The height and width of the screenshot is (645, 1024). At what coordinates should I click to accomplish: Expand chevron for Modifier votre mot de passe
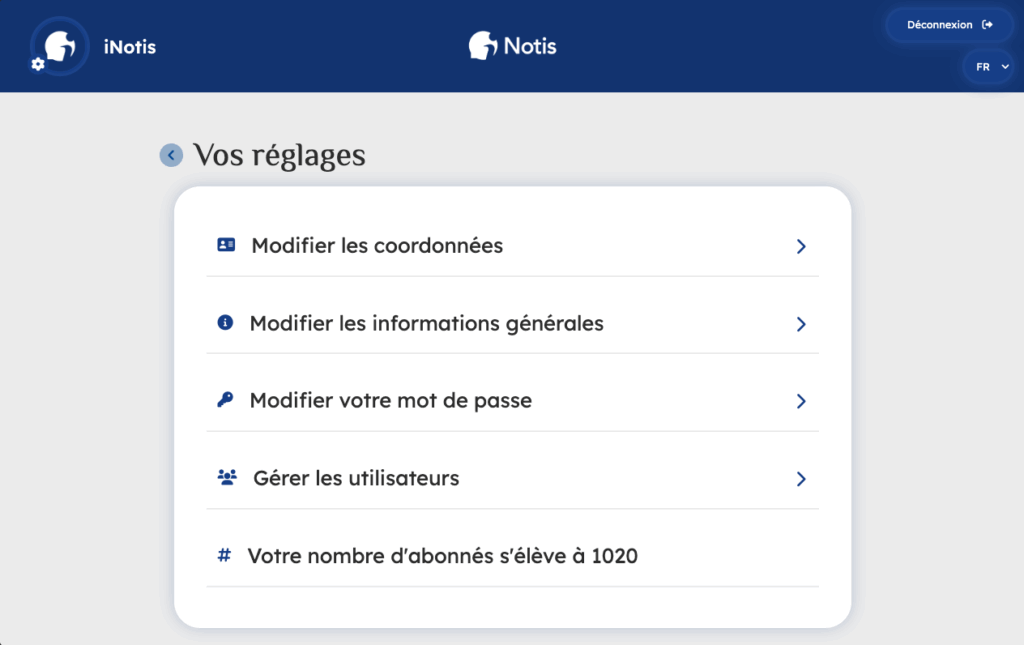(801, 401)
